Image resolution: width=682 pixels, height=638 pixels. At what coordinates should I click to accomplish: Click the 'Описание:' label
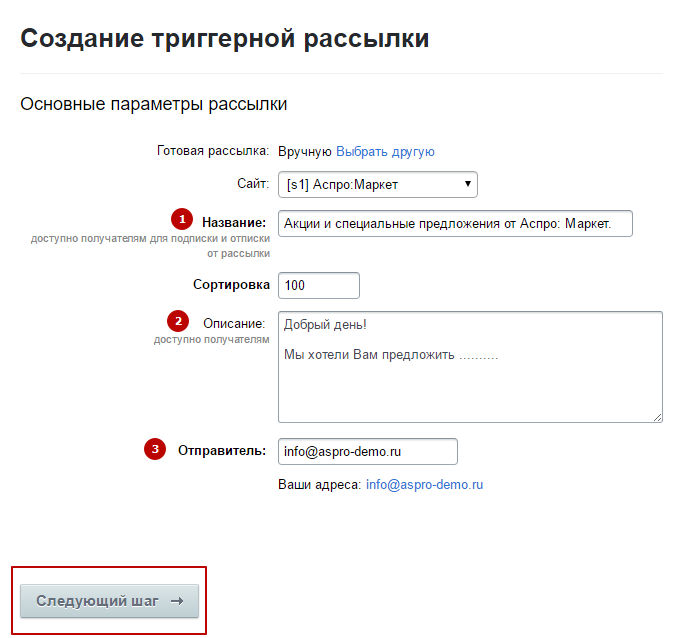pos(234,324)
